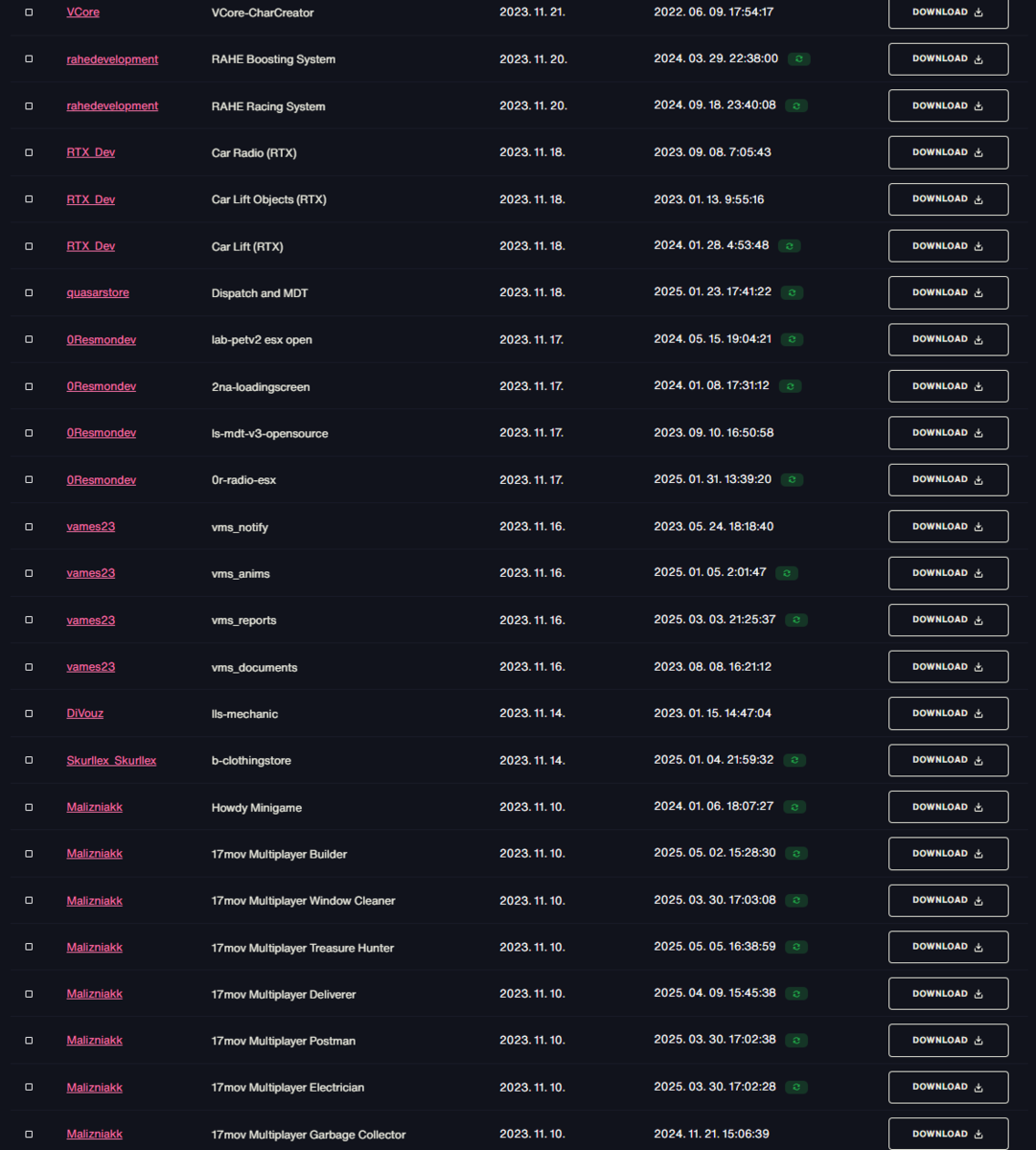
Task: Click refresh icon on Car Lift (RTX) row
Action: (790, 246)
